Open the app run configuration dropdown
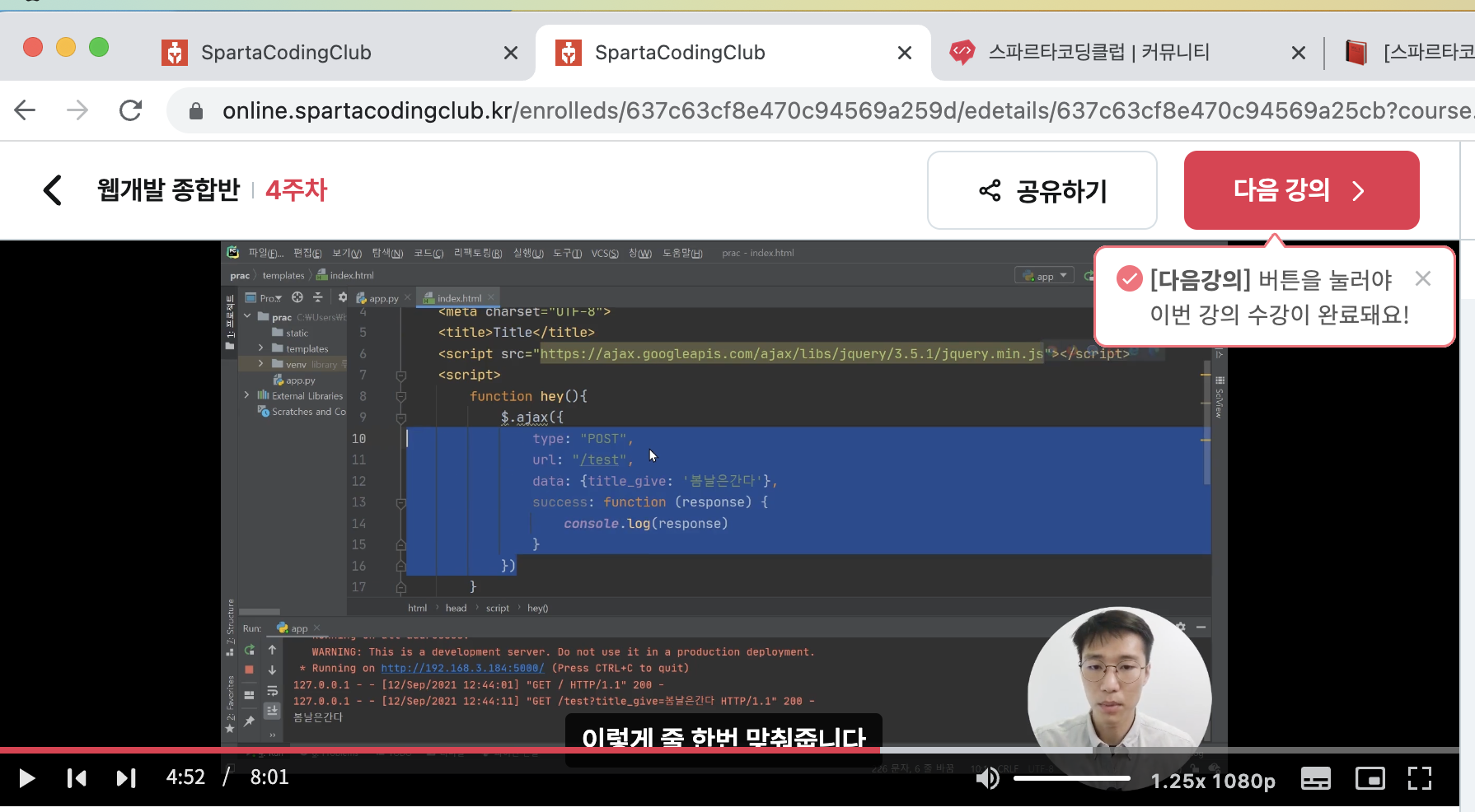The width and height of the screenshot is (1475, 812). click(1044, 276)
